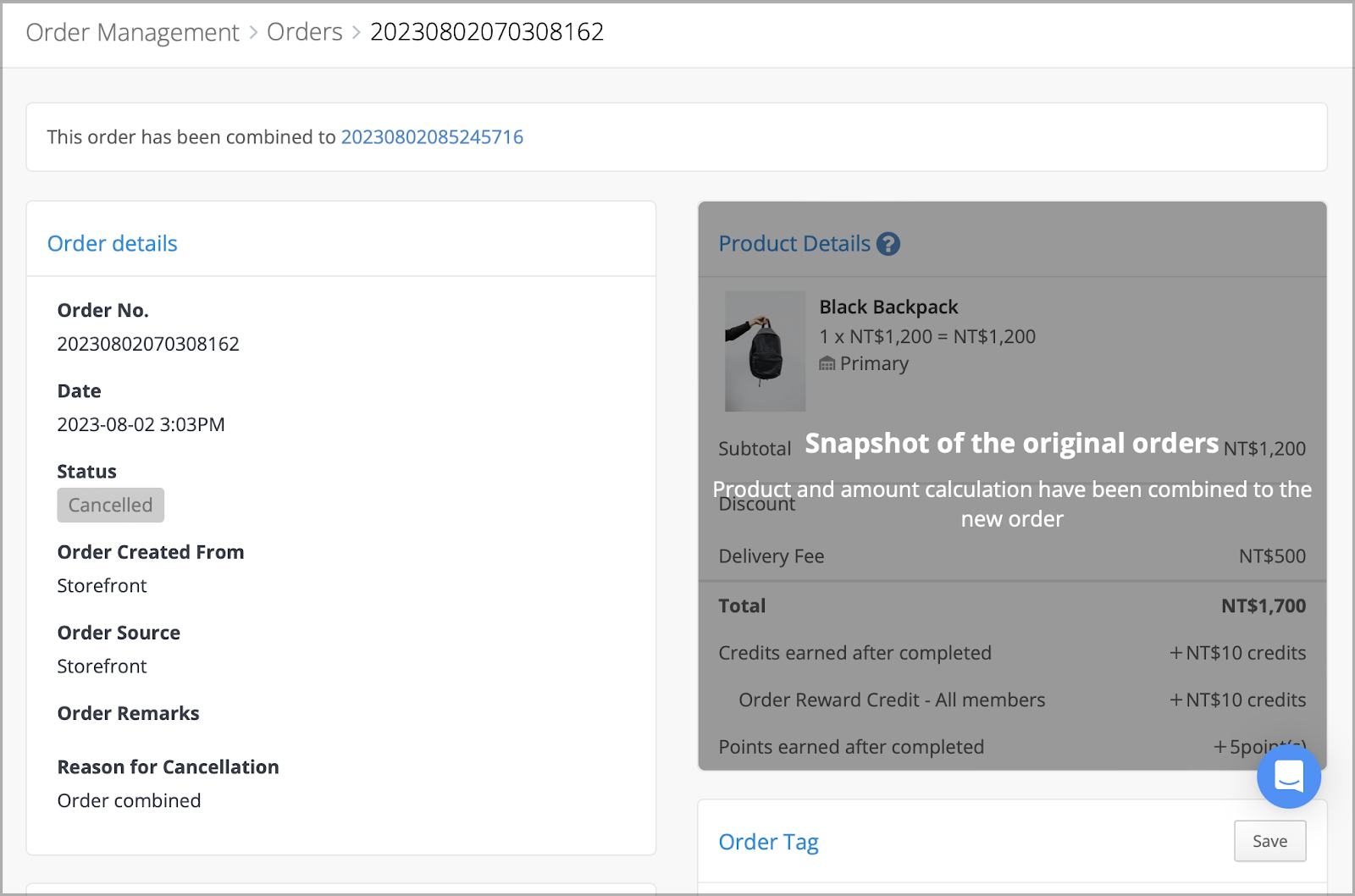The image size is (1355, 896).
Task: Click the Delivery Fee label
Action: point(772,556)
